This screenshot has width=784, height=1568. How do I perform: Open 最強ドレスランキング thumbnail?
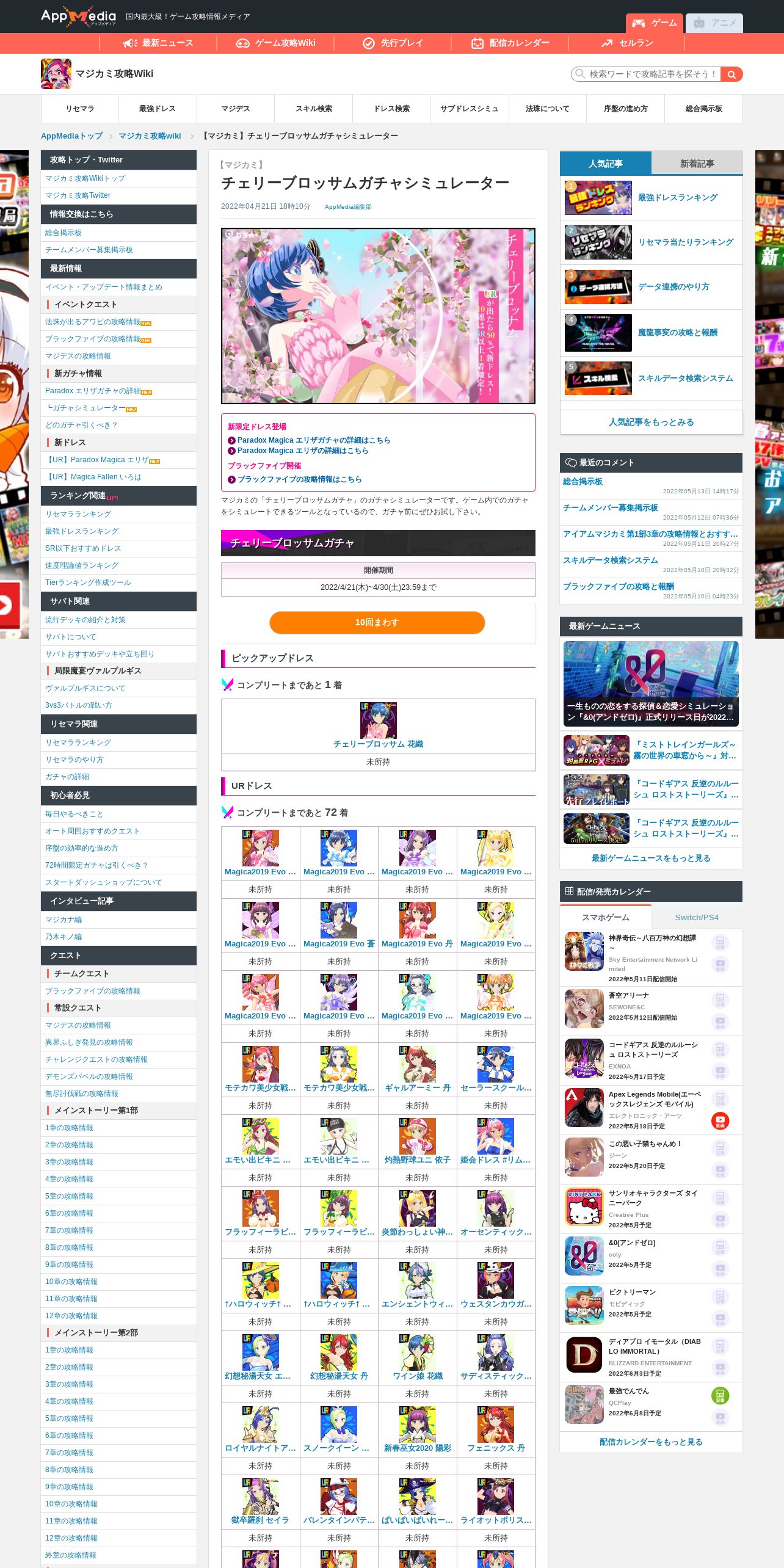(598, 198)
